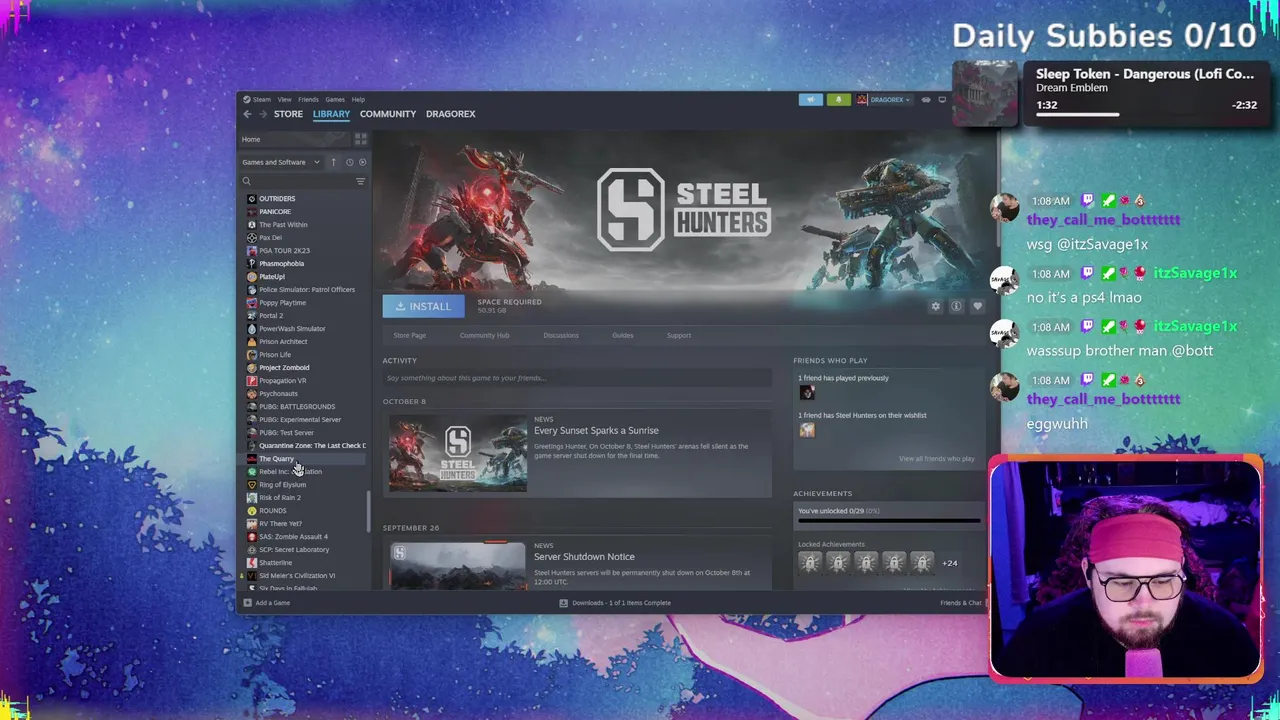Screen dimensions: 1280x720
Task: Select Portal 2 in the library list
Action: pos(305,316)
